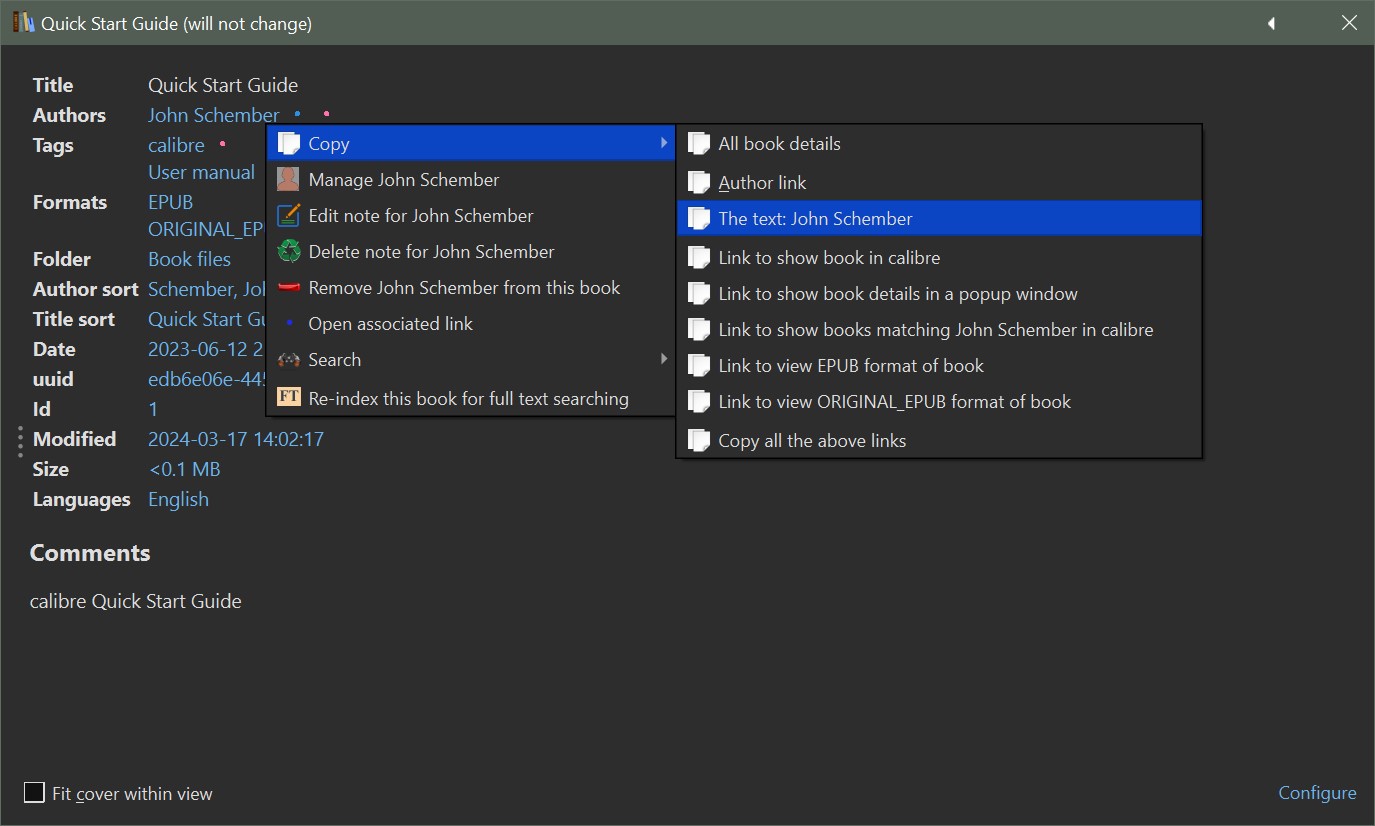Expand the Copy submenu arrow
The width and height of the screenshot is (1375, 826).
[664, 143]
